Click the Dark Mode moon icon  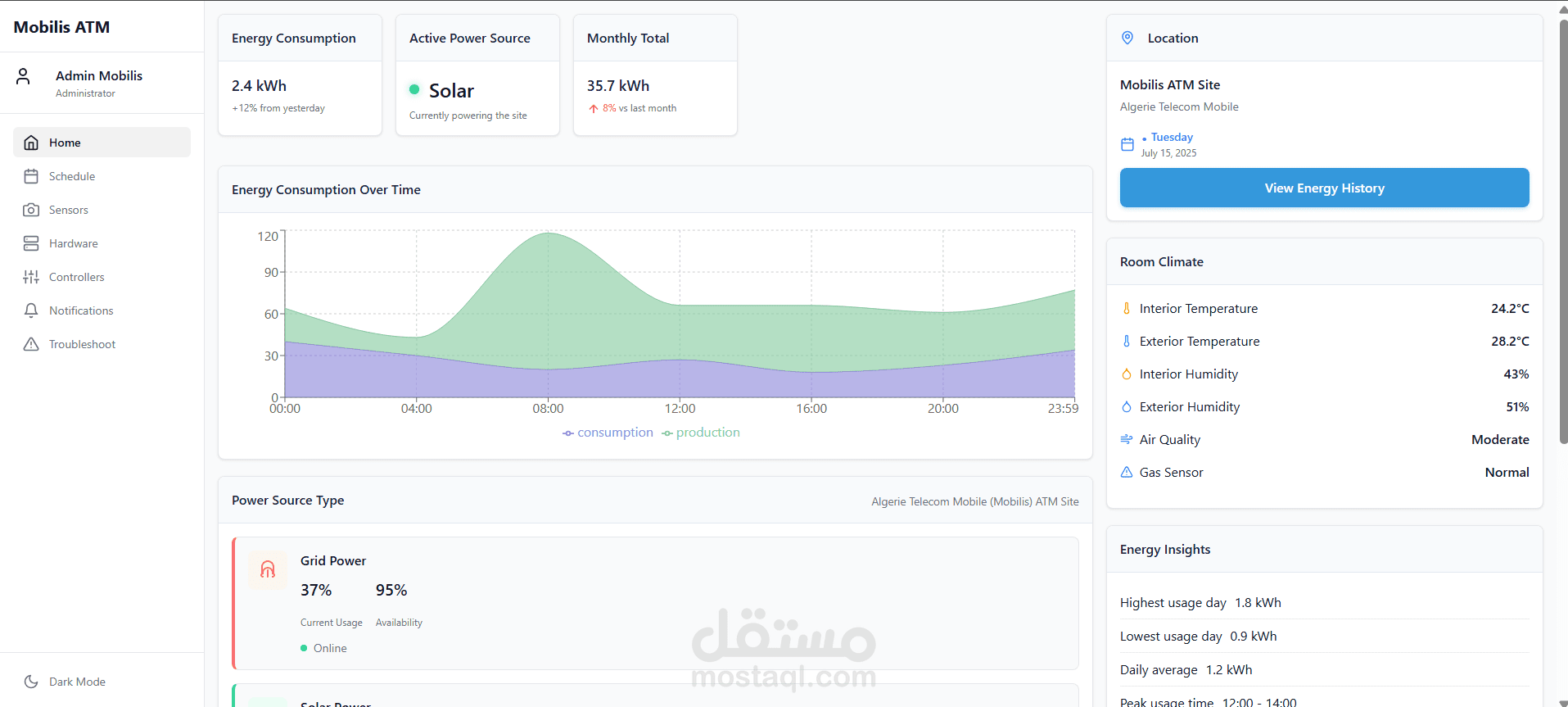(x=31, y=682)
